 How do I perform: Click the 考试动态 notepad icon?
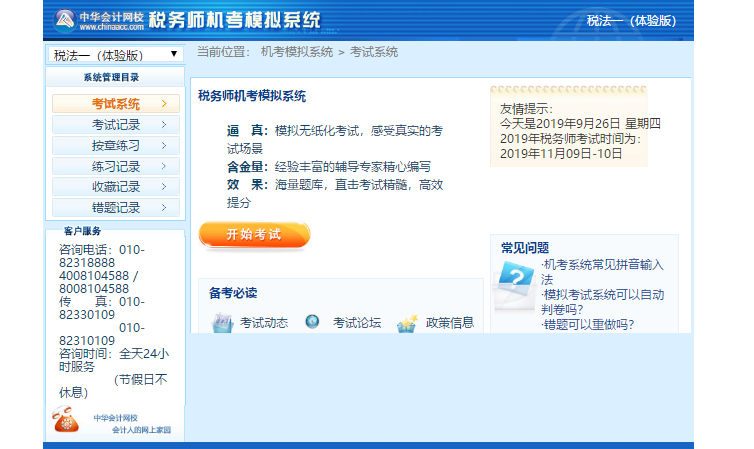222,323
